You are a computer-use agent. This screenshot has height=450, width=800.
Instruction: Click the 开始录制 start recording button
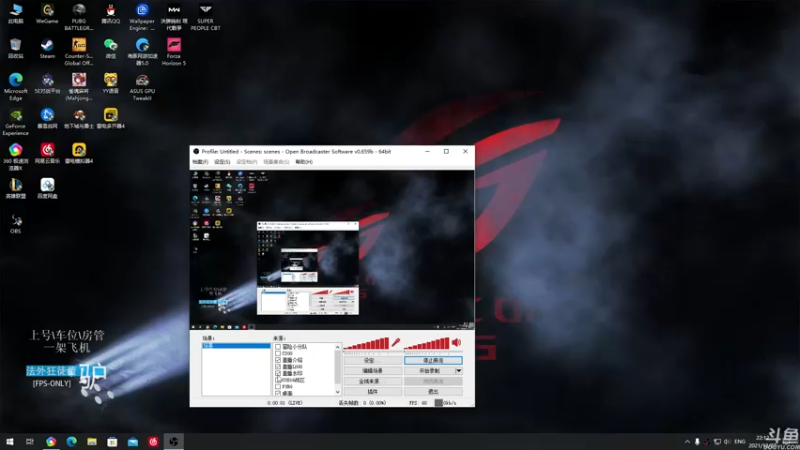pyautogui.click(x=429, y=371)
